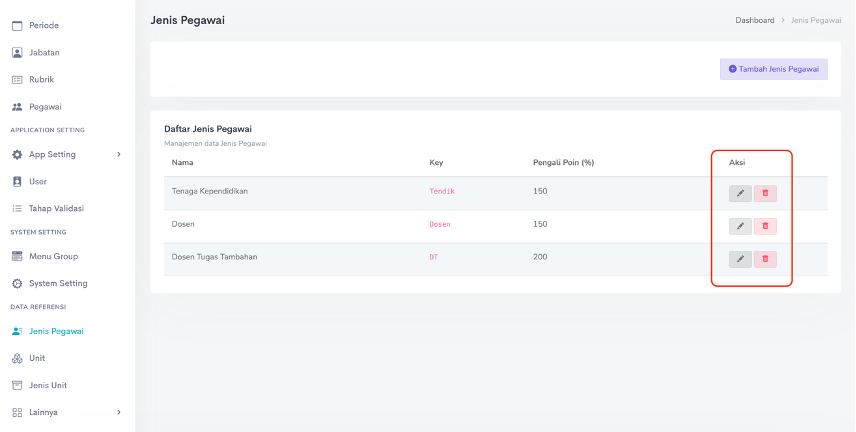Click edit pencil for Dosen Tugas Tambahan
The image size is (856, 432).
(740, 259)
